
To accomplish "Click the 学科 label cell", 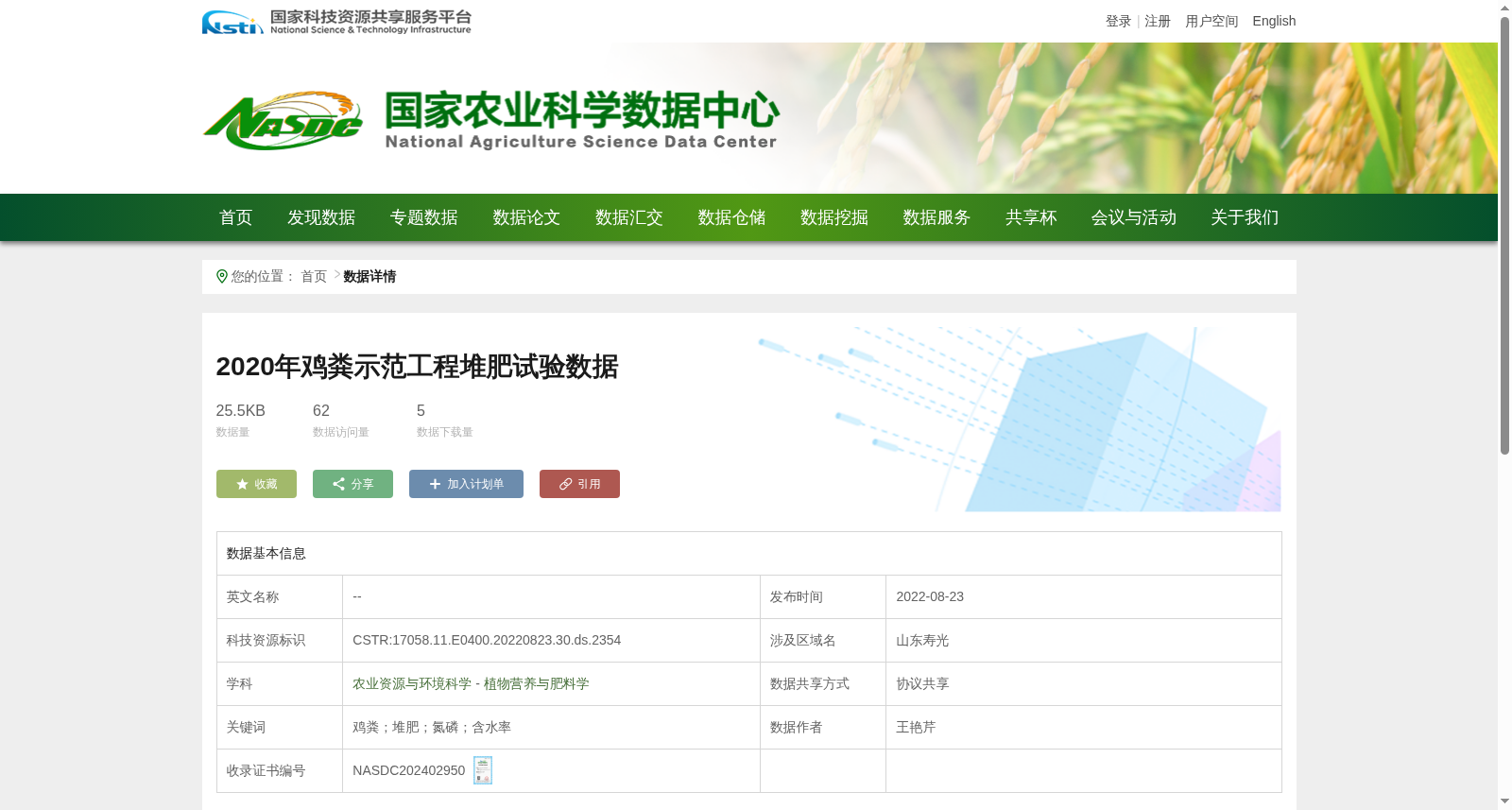I will pyautogui.click(x=280, y=683).
